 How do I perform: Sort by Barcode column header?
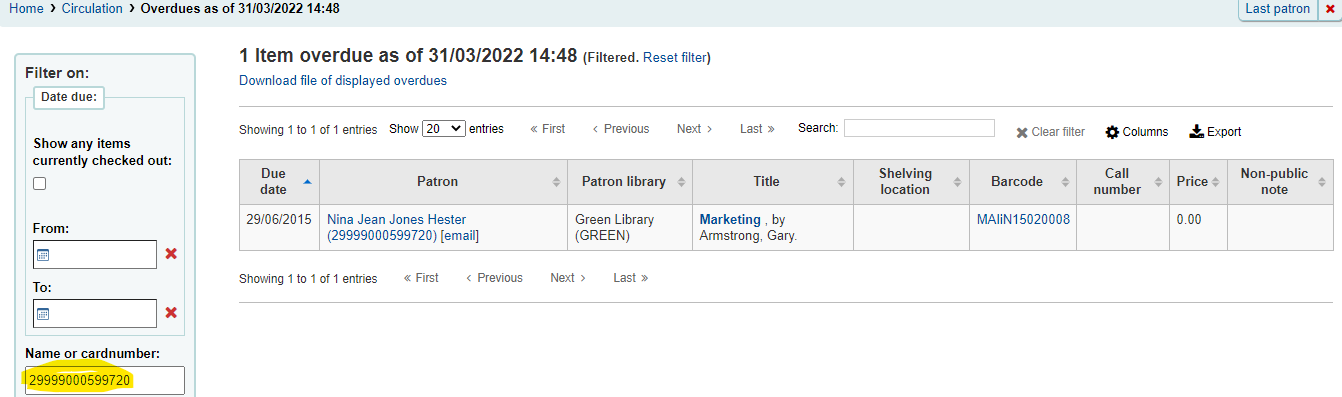click(1022, 182)
